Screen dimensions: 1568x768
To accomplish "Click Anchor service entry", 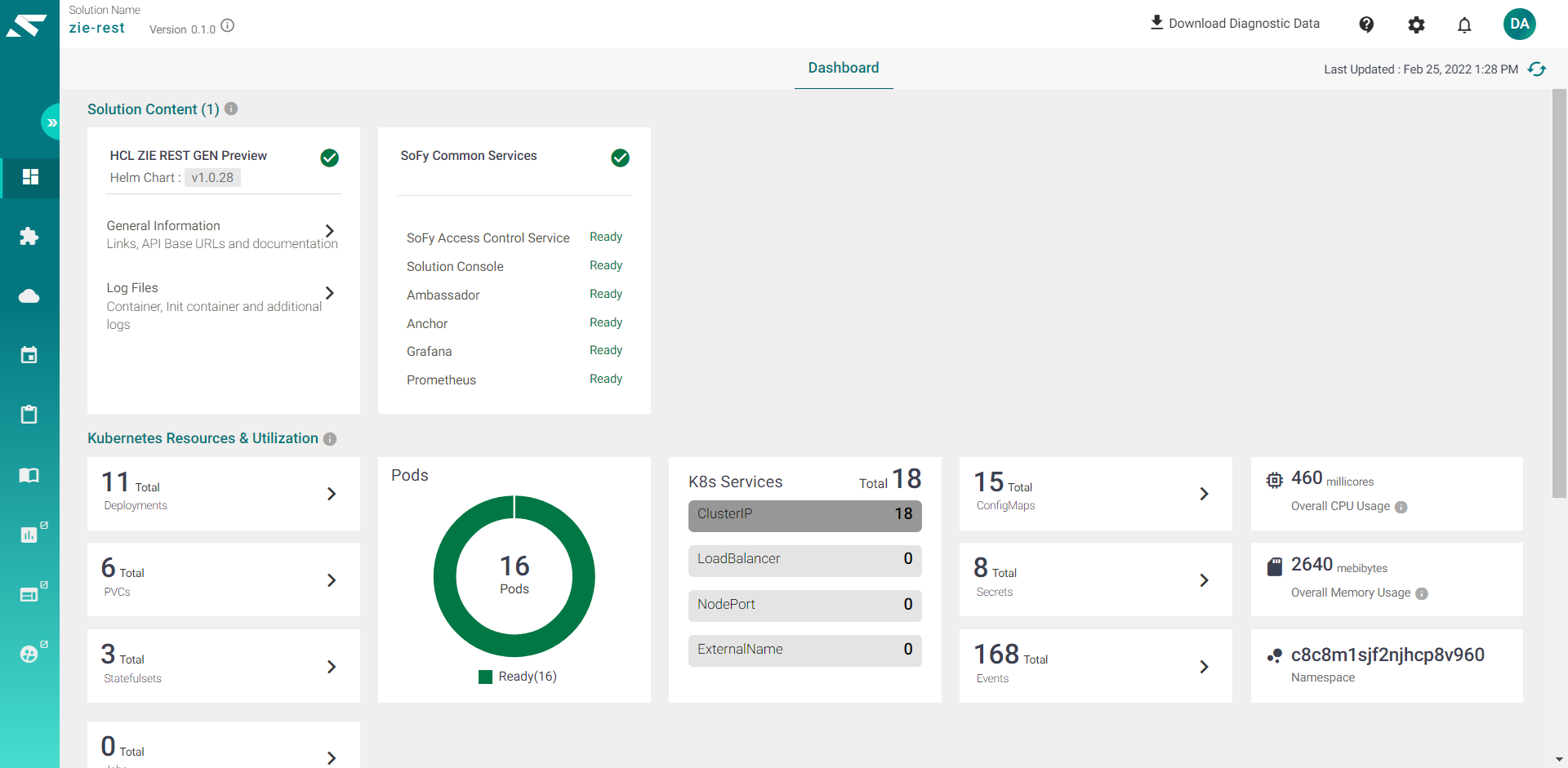I will tap(427, 324).
